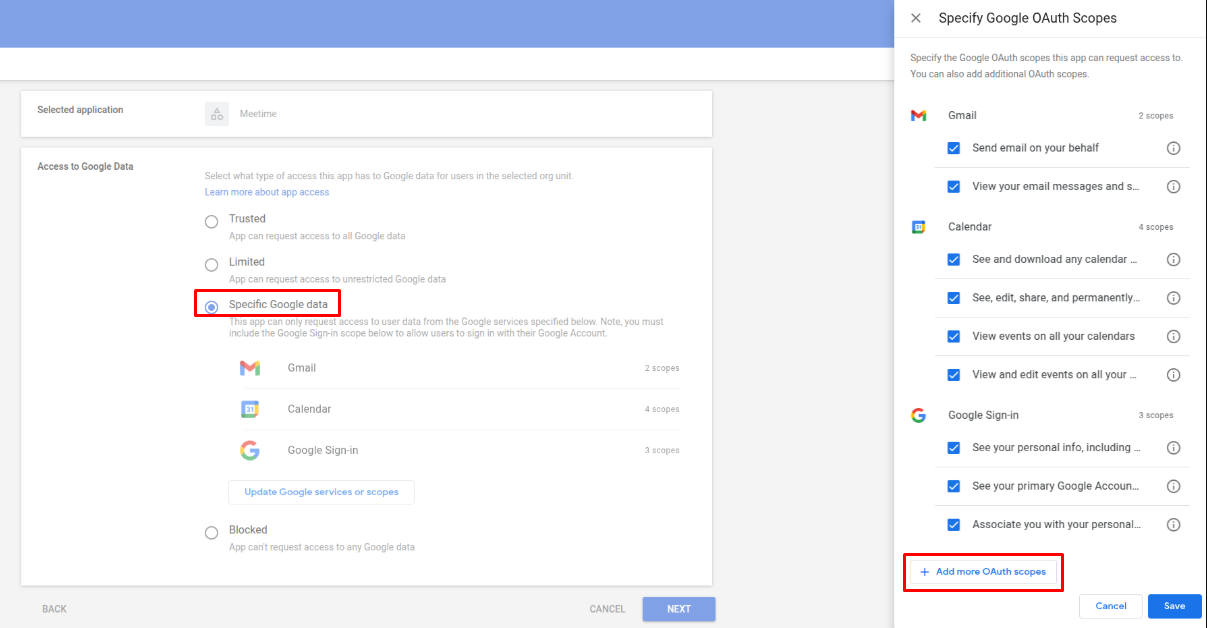Click the Gmail icon in the Specific Google data list
Image resolution: width=1207 pixels, height=628 pixels.
(250, 368)
